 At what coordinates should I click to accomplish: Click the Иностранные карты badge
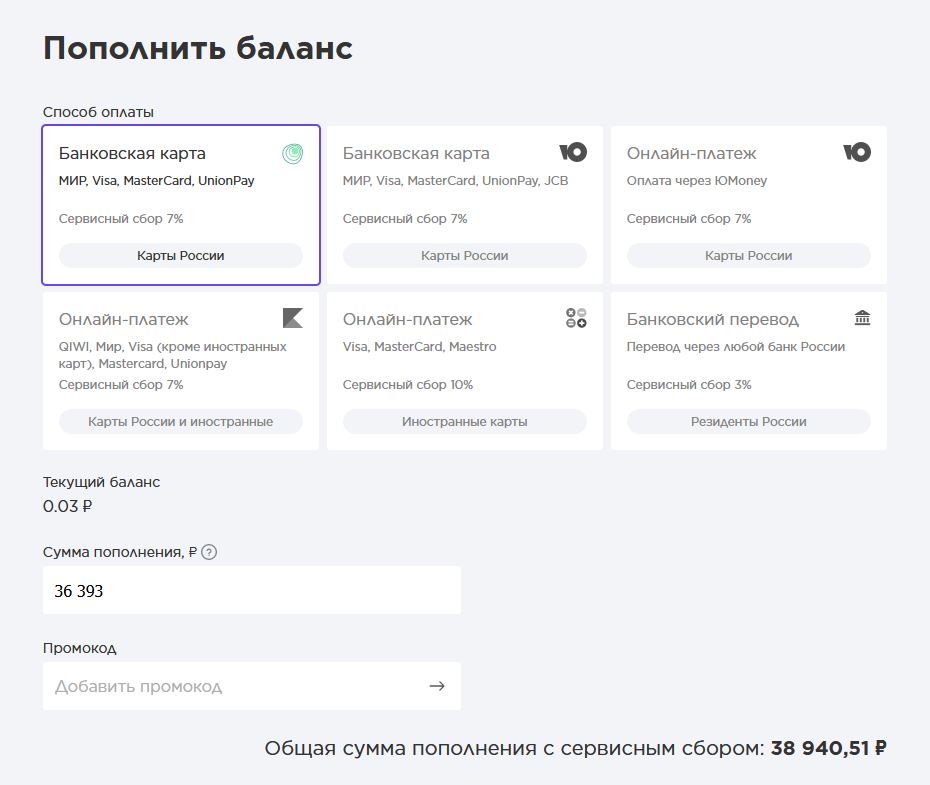click(464, 421)
